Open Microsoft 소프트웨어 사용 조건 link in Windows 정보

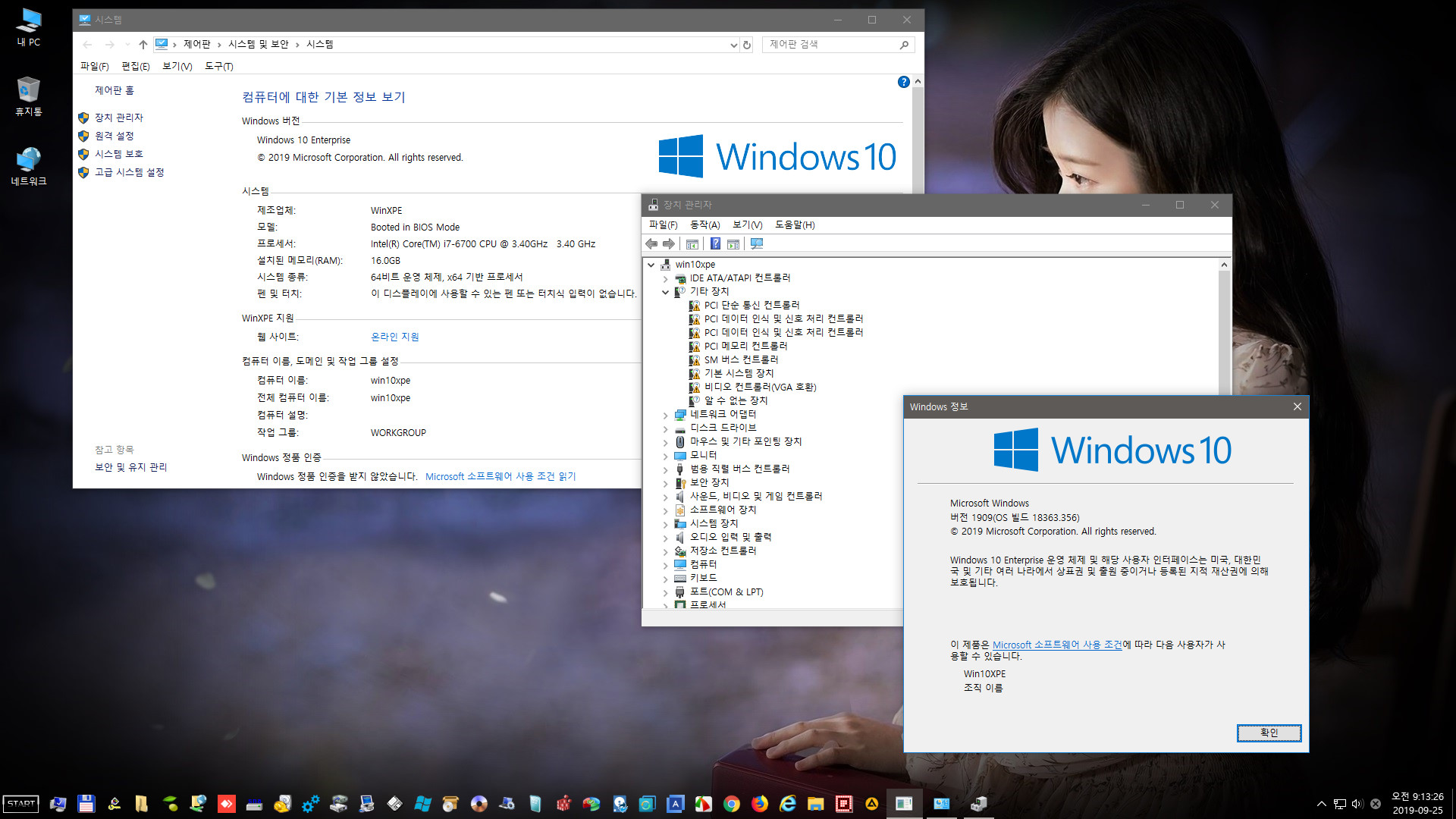tap(1057, 645)
